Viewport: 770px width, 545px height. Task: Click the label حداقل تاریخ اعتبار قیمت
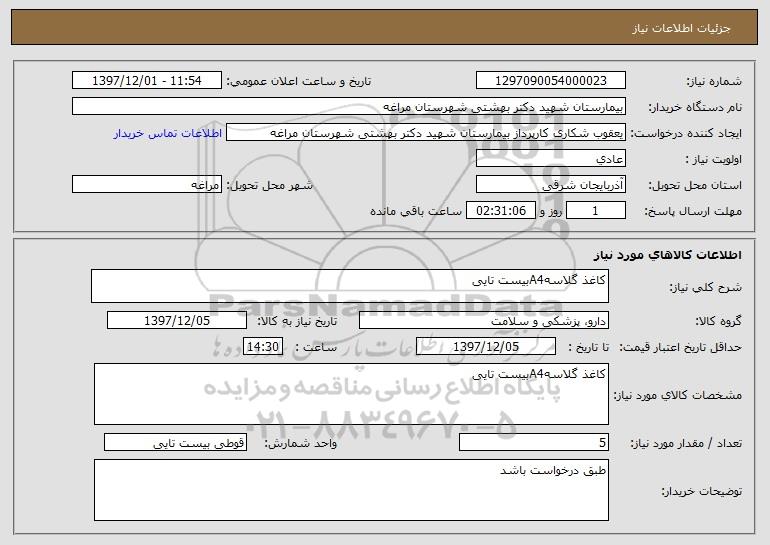coord(680,348)
